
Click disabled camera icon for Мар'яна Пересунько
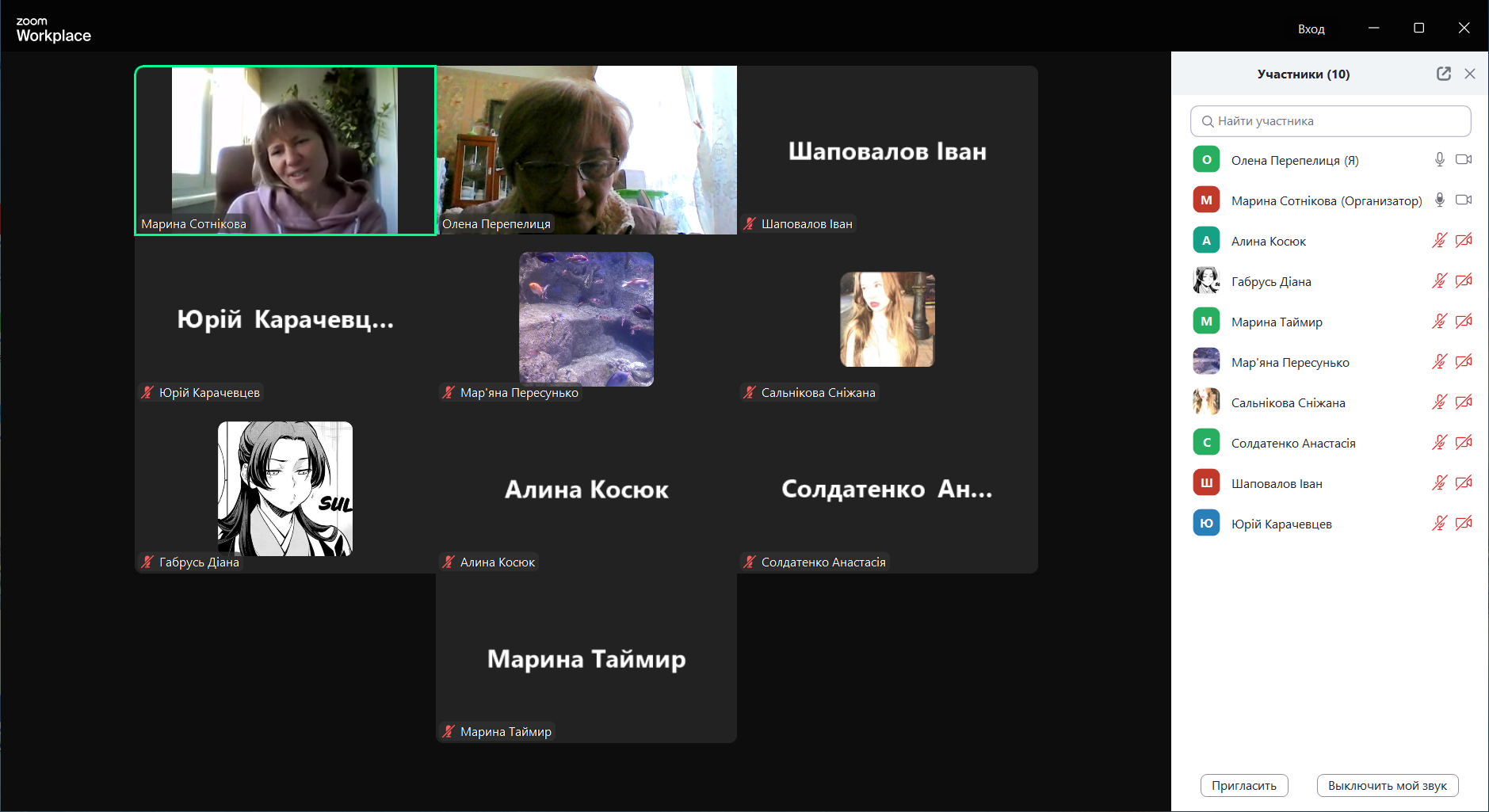[1464, 362]
